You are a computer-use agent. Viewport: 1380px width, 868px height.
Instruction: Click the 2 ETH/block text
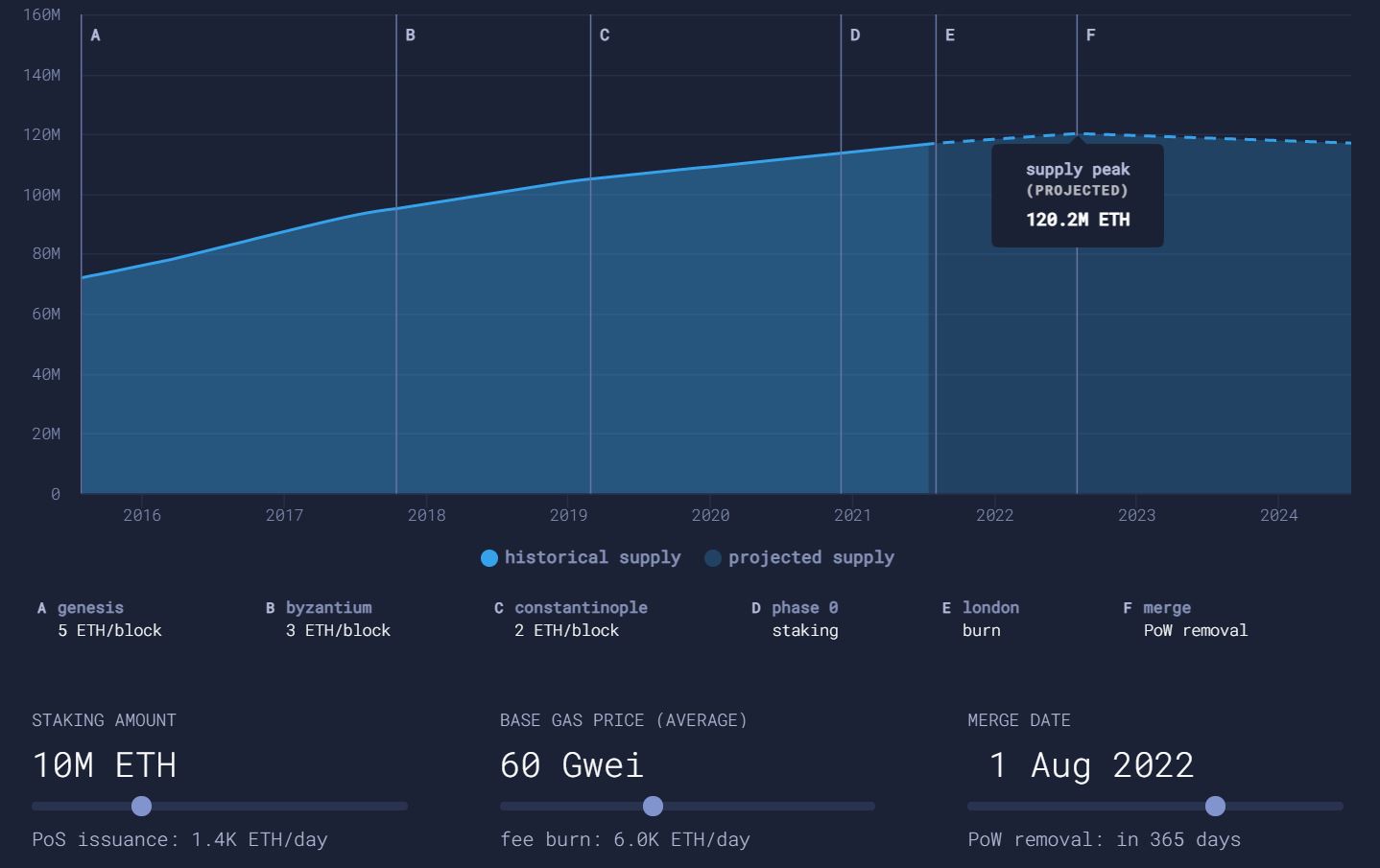pos(566,630)
